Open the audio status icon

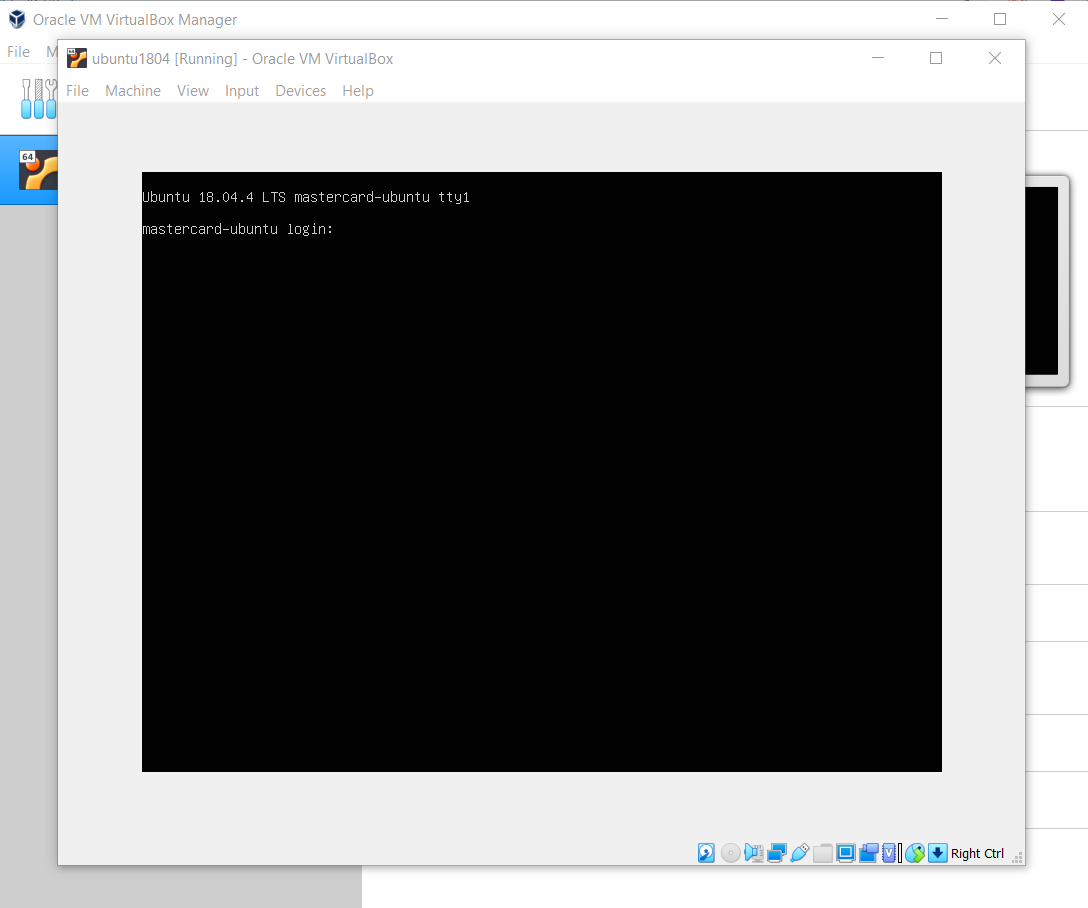754,853
